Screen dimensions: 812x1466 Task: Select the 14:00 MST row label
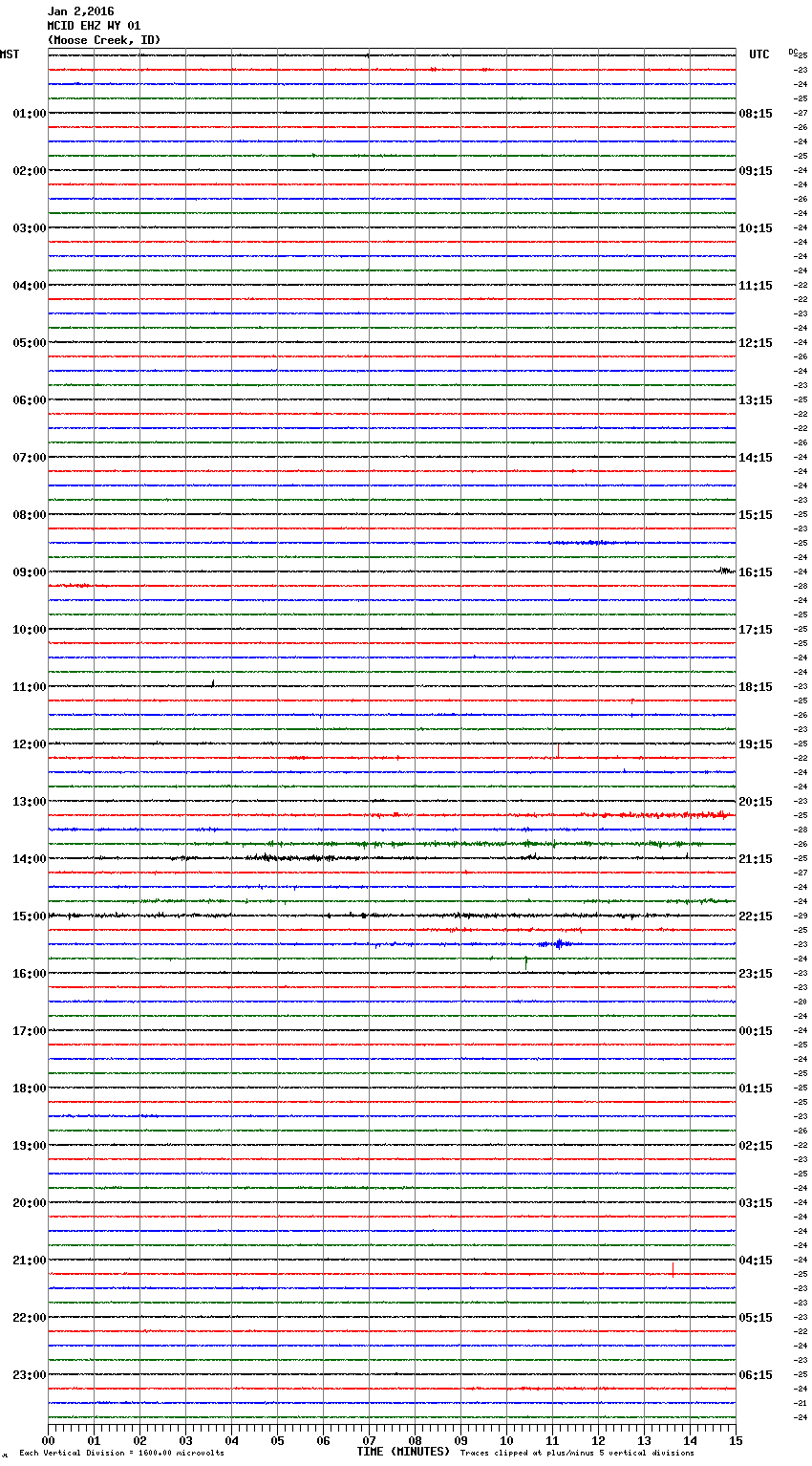[x=30, y=859]
